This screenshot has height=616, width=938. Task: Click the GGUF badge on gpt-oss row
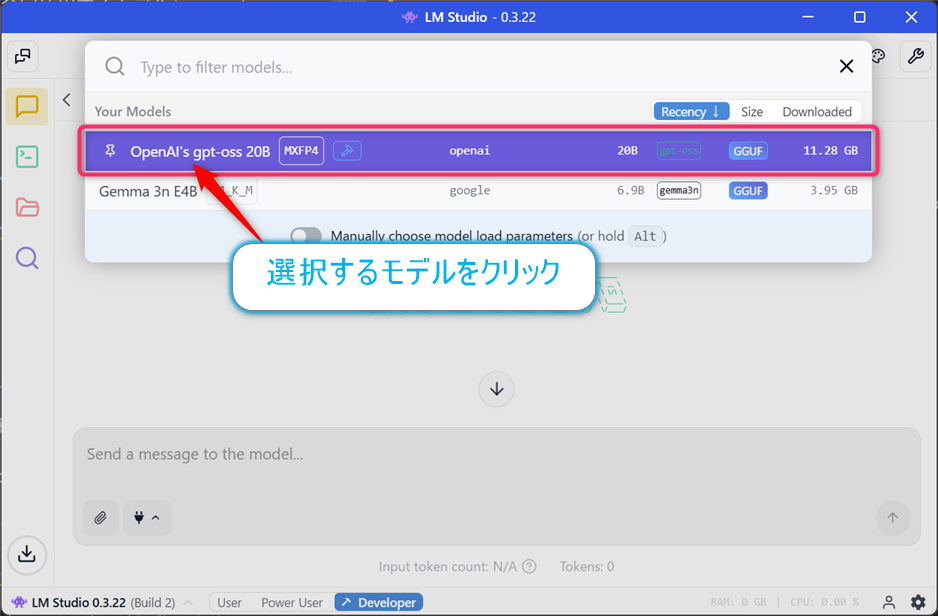(x=748, y=151)
